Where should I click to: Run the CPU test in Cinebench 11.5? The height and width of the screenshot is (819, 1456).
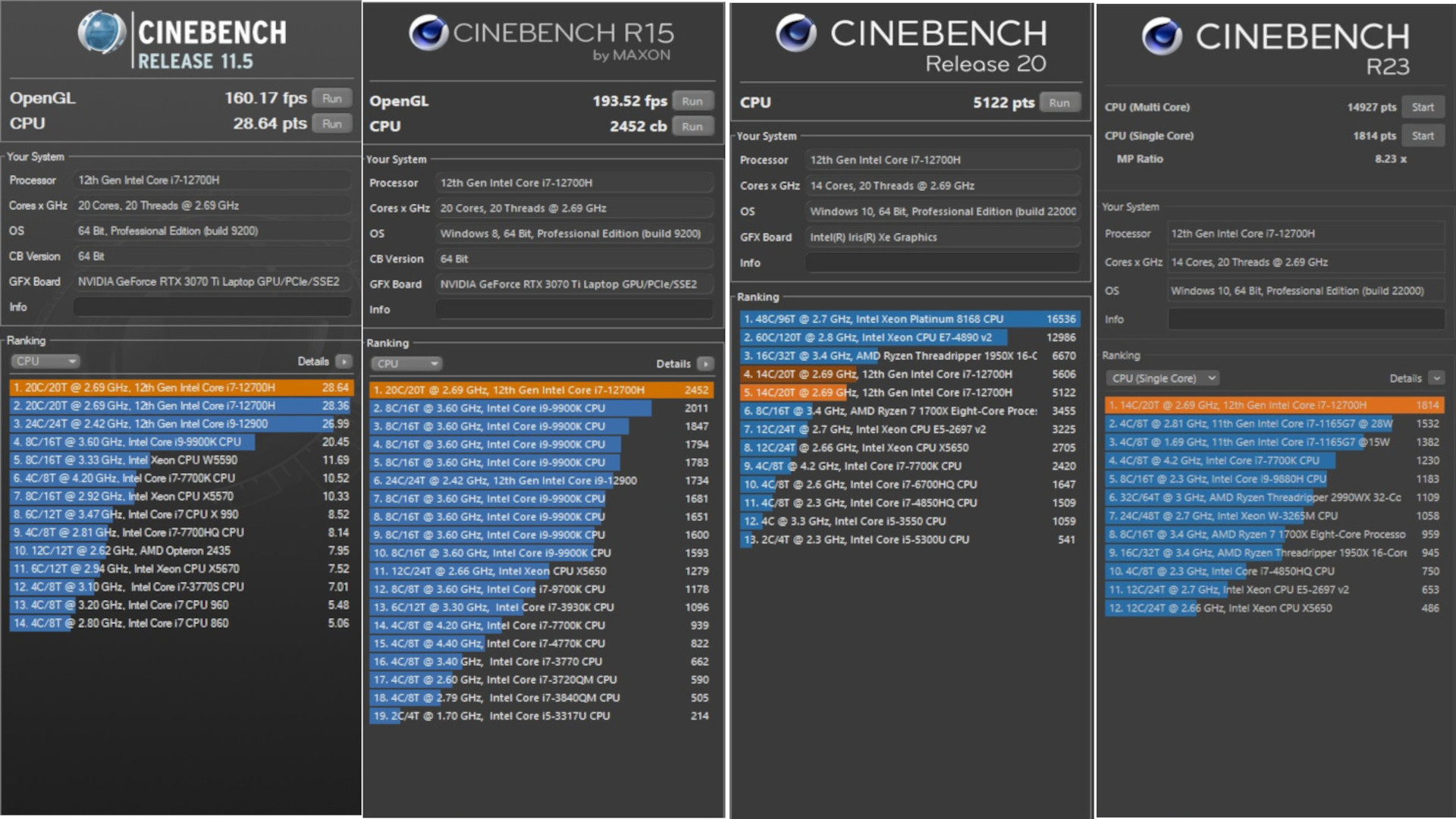pyautogui.click(x=331, y=124)
